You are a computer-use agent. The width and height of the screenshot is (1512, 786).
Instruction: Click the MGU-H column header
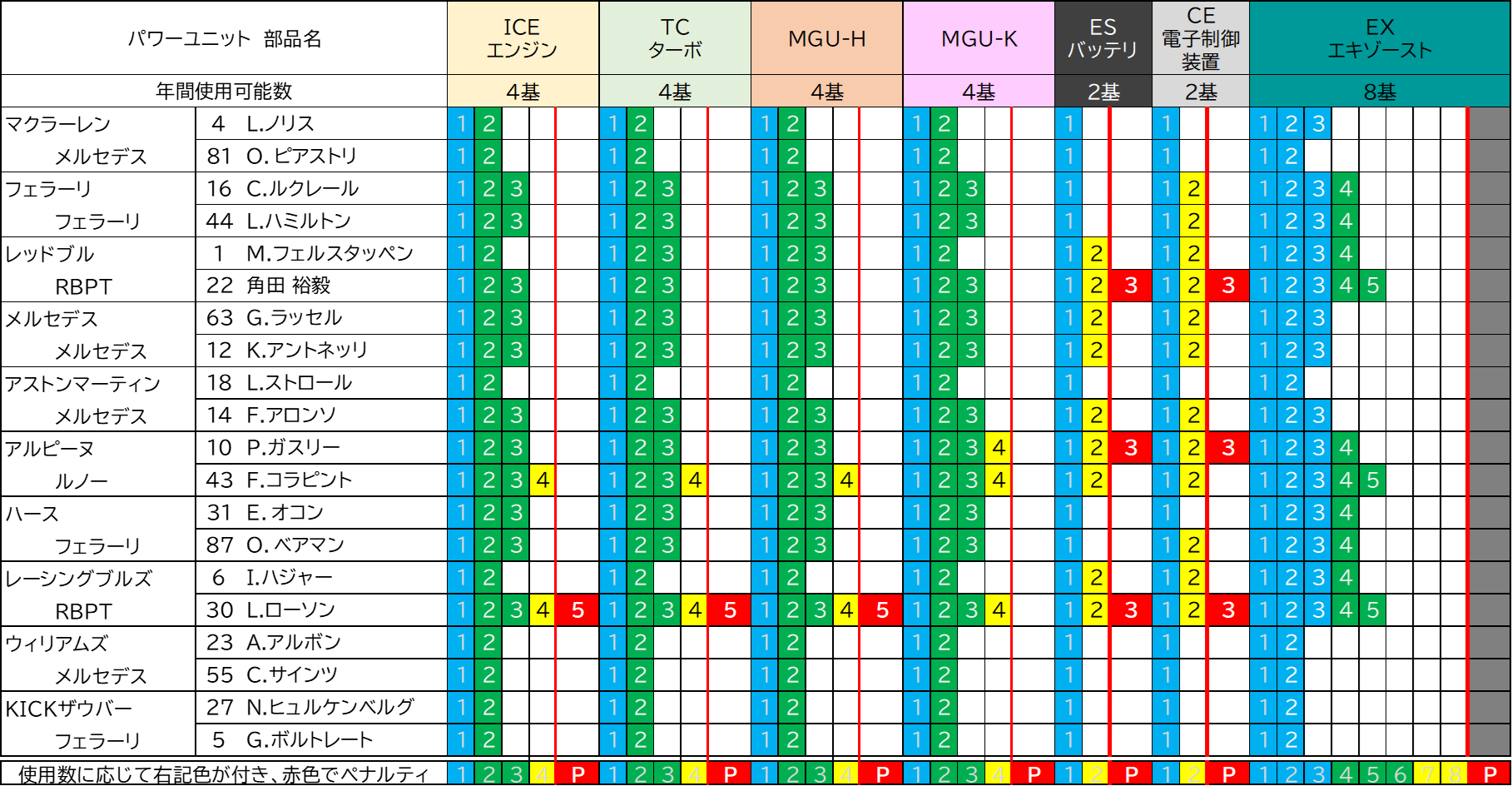tap(827, 38)
